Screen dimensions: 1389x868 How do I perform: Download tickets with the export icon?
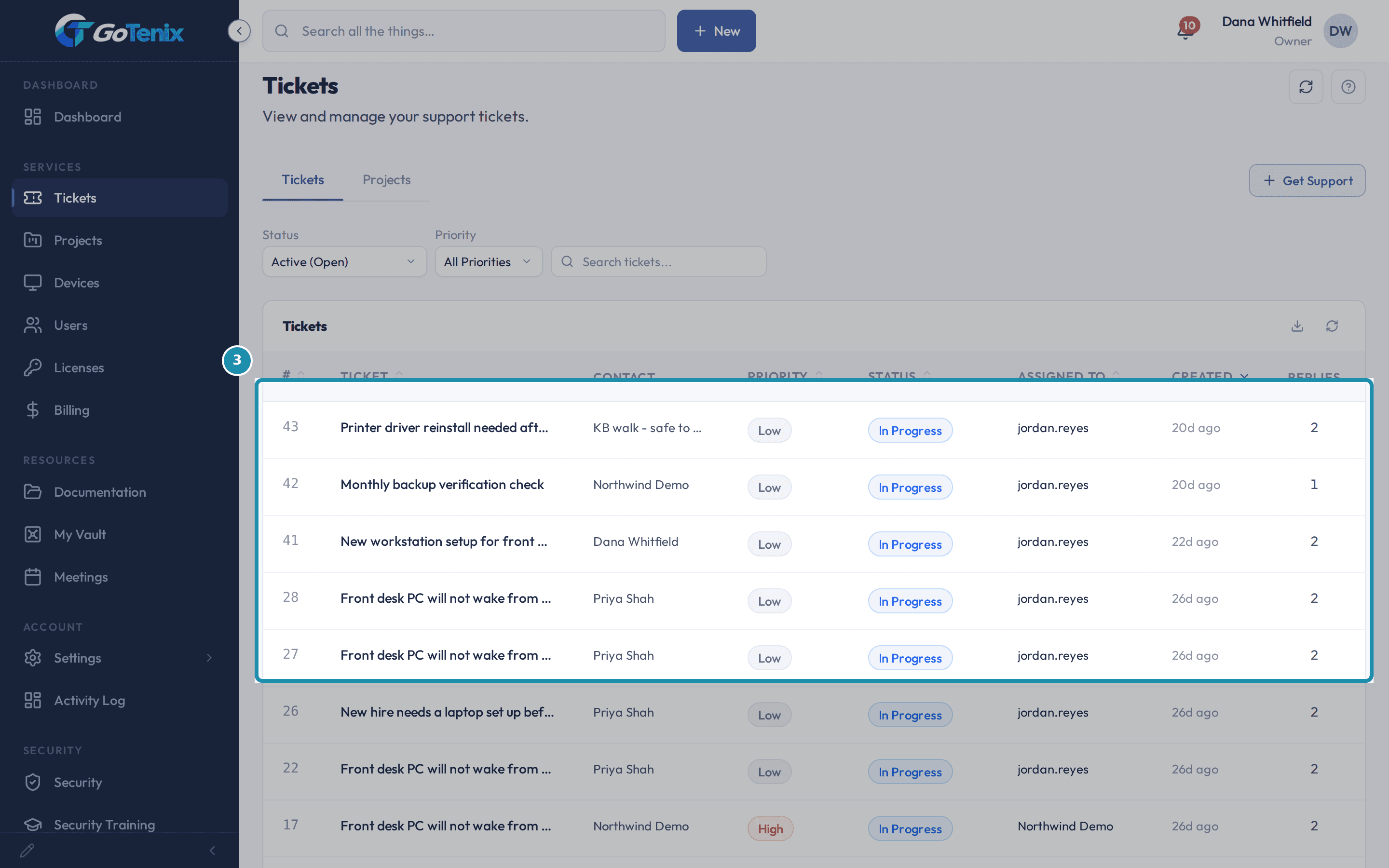pyautogui.click(x=1297, y=326)
